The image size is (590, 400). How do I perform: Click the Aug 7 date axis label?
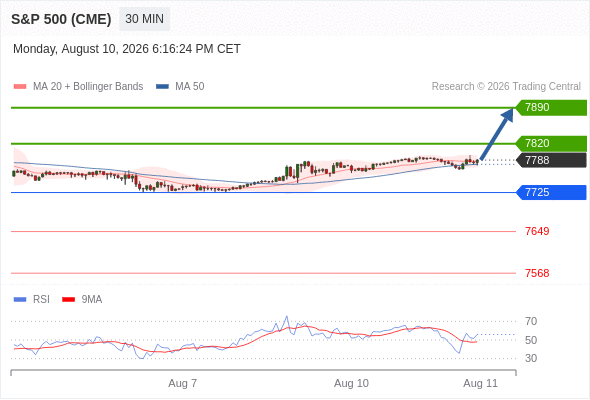pyautogui.click(x=182, y=383)
